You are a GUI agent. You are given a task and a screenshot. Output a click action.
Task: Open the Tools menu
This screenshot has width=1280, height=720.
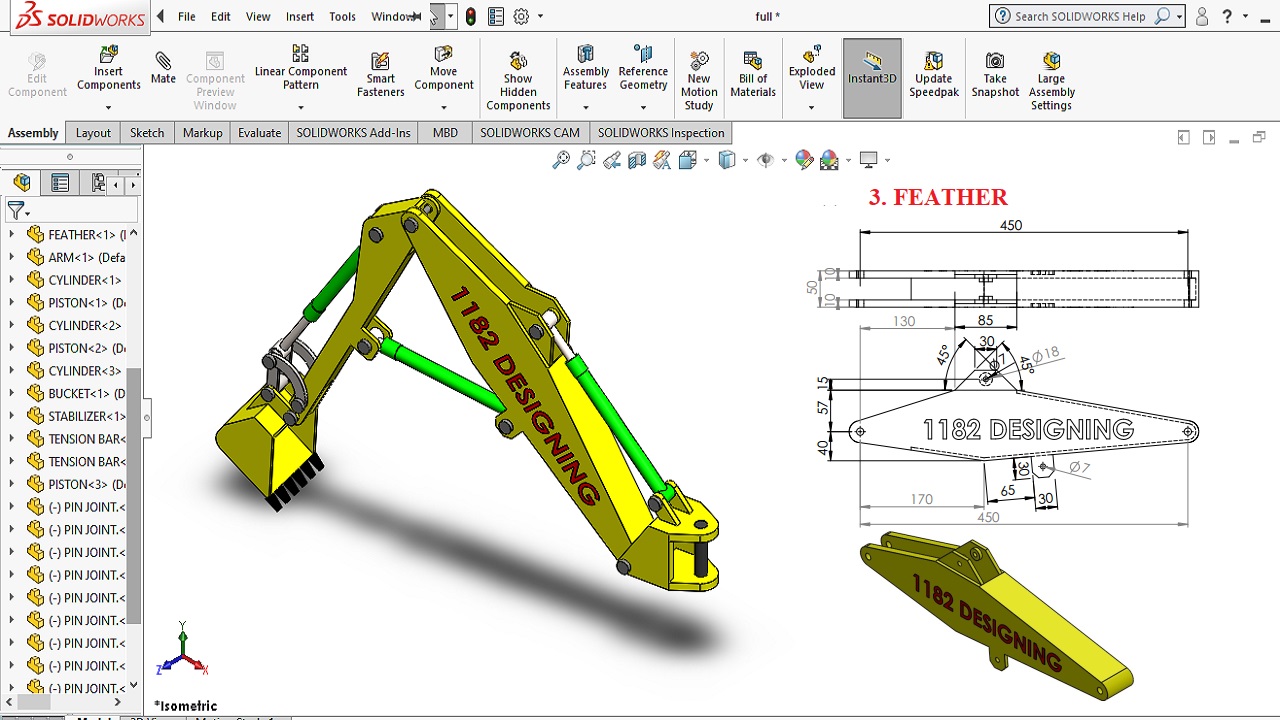342,16
